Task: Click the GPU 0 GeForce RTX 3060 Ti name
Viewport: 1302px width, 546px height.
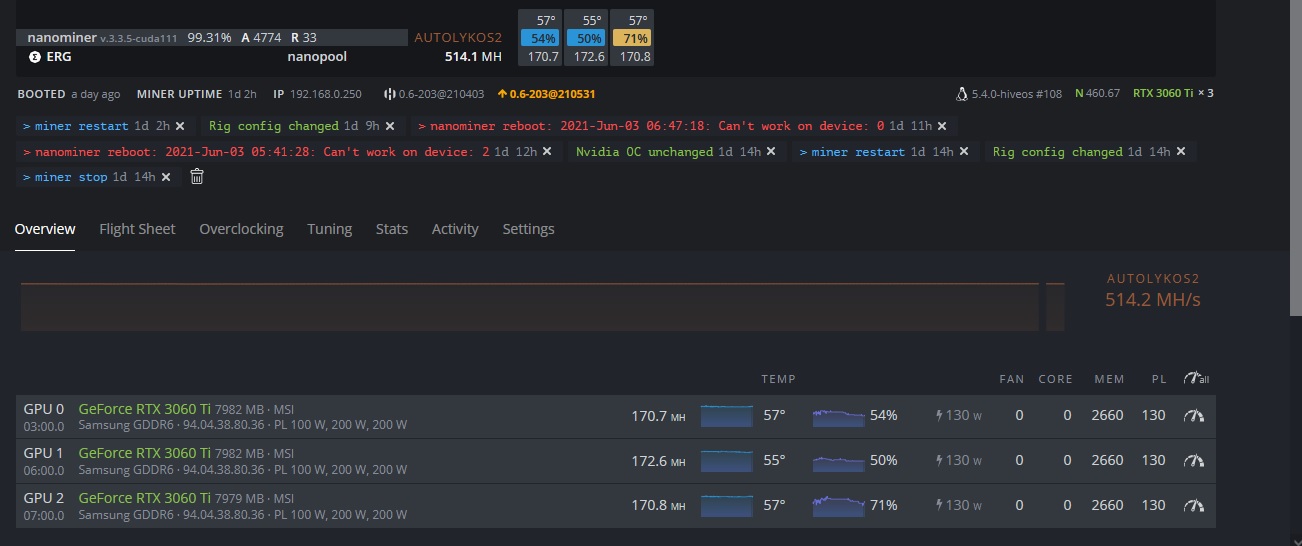Action: [143, 408]
